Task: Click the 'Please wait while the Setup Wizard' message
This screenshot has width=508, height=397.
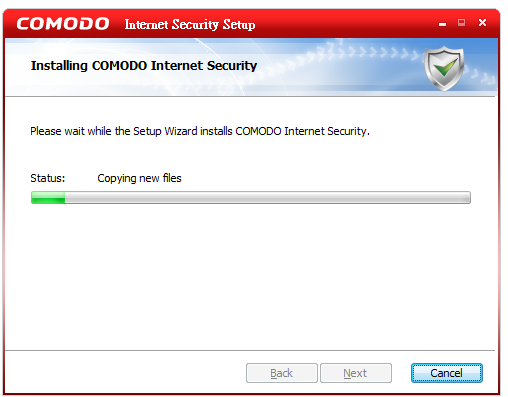Action: pyautogui.click(x=200, y=131)
